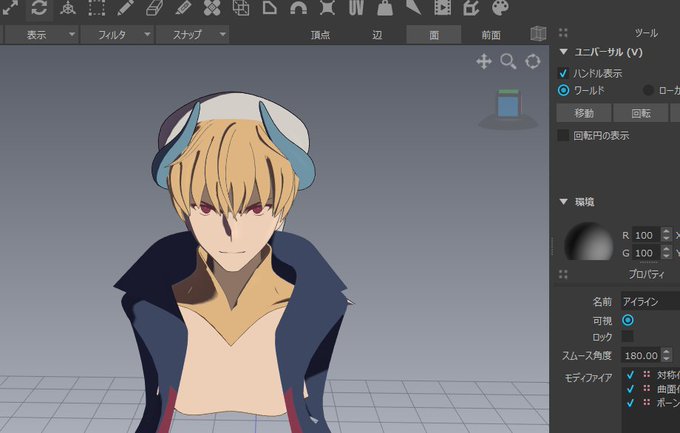Choose the dotted rectangle selection tool
The image size is (680, 433).
pyautogui.click(x=97, y=8)
